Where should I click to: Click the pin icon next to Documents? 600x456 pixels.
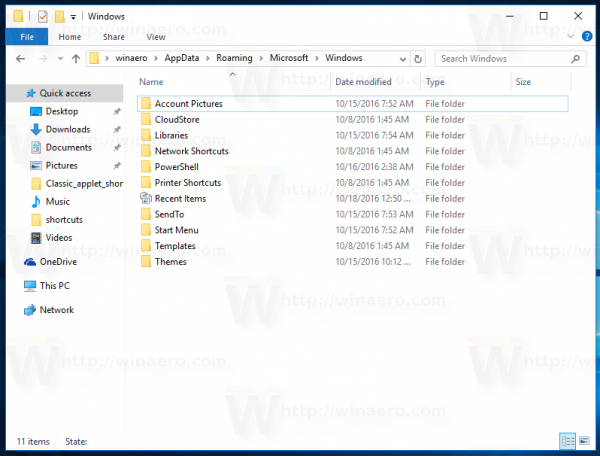coord(117,148)
